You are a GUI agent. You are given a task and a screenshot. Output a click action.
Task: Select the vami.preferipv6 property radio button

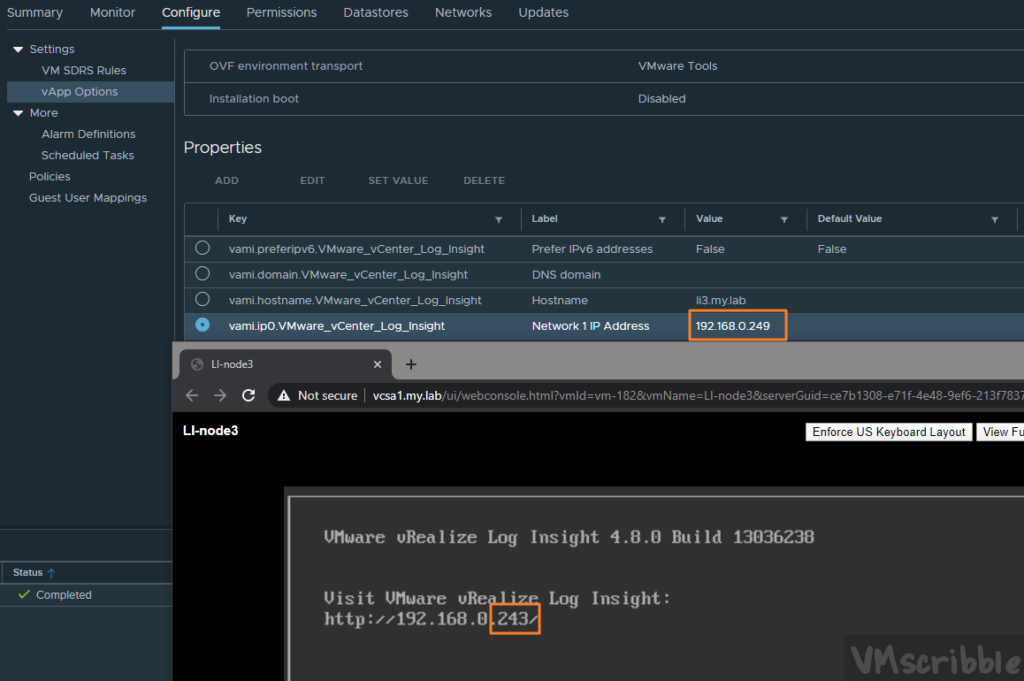(x=203, y=248)
